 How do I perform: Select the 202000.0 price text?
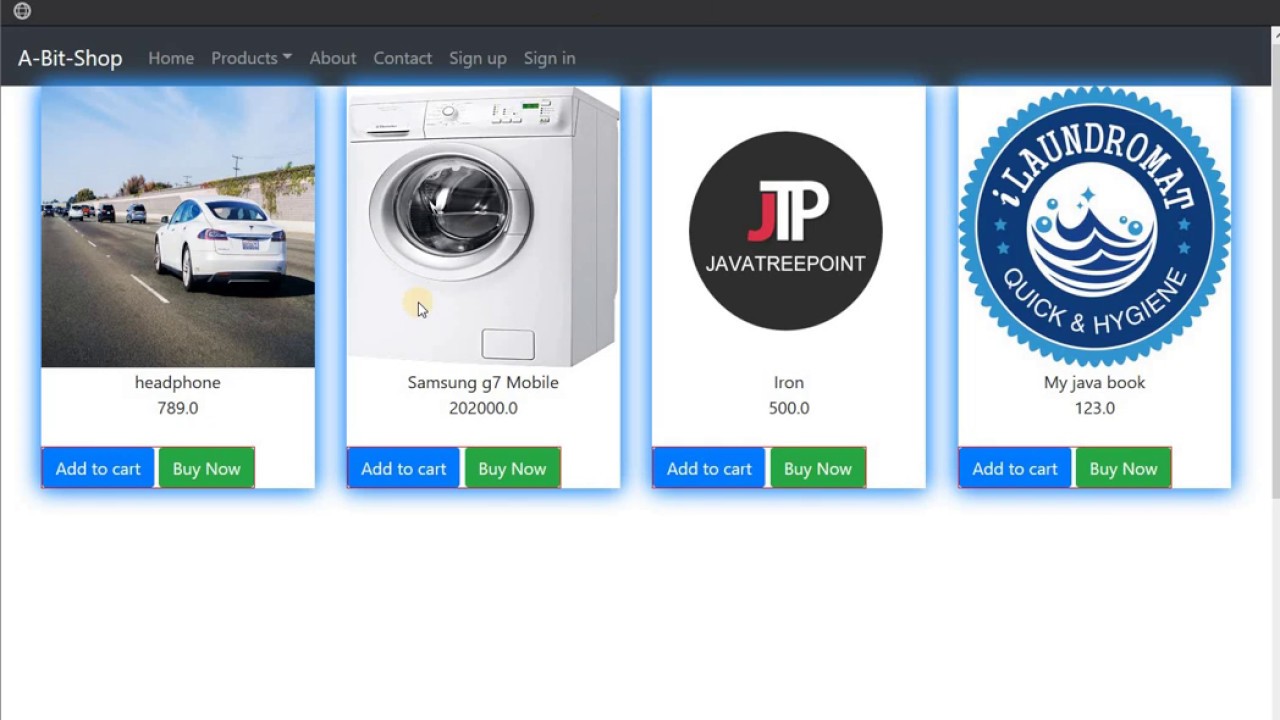(483, 408)
